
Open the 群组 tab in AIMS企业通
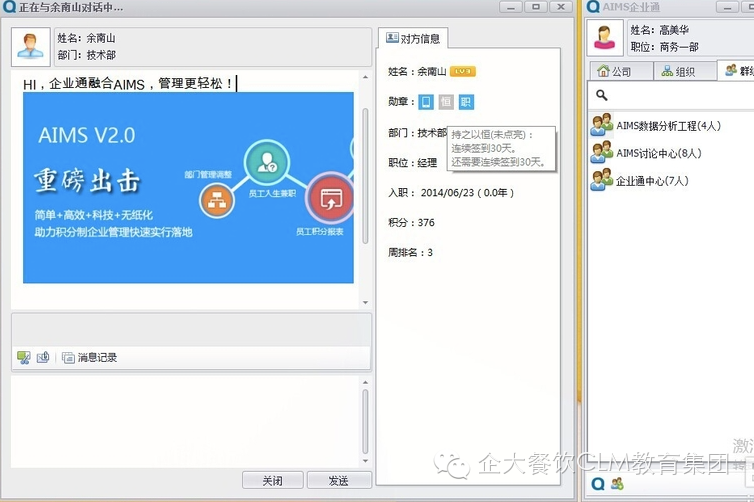pos(736,71)
